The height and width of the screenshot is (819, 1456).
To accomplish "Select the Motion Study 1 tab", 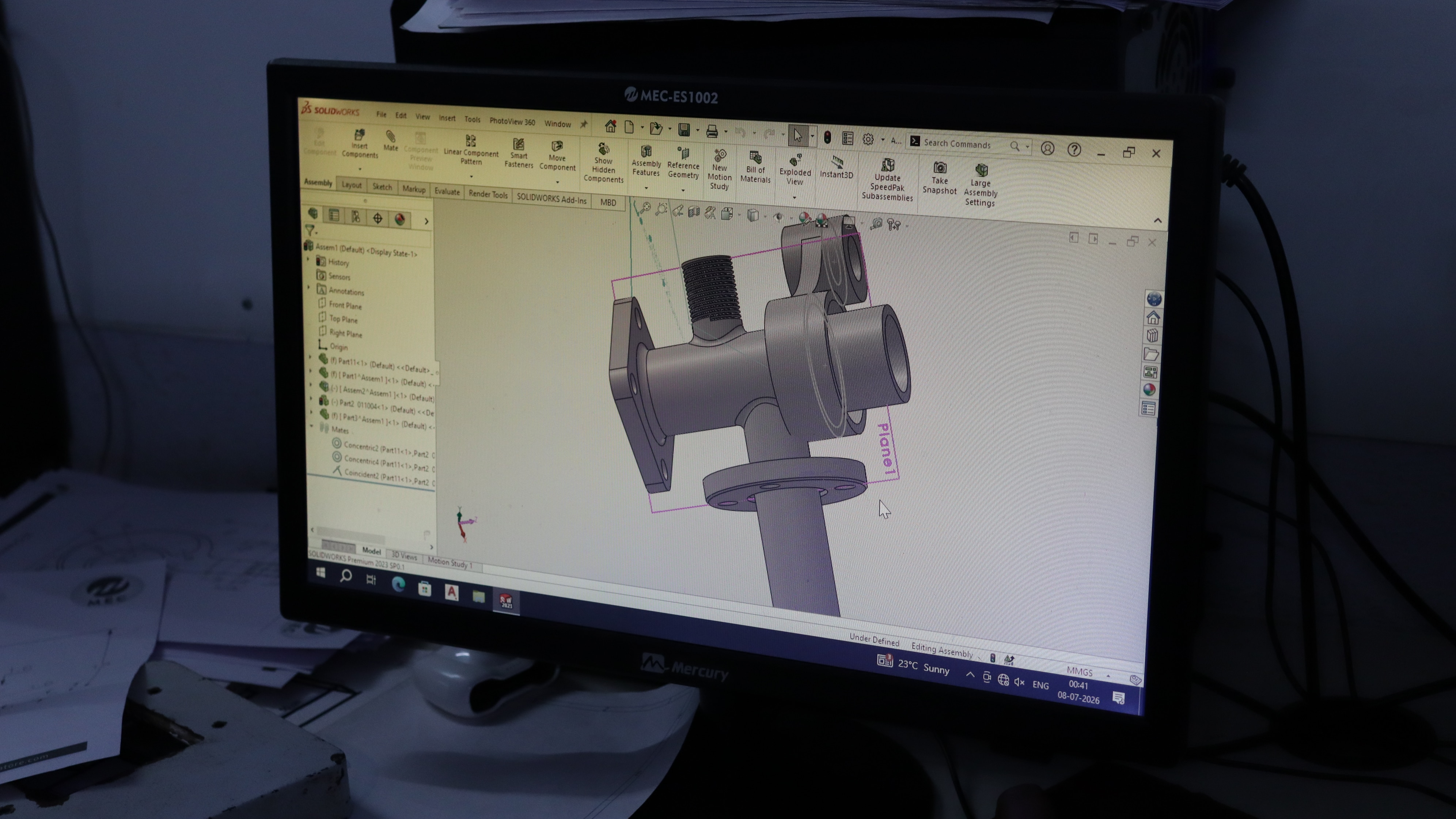I will click(450, 563).
